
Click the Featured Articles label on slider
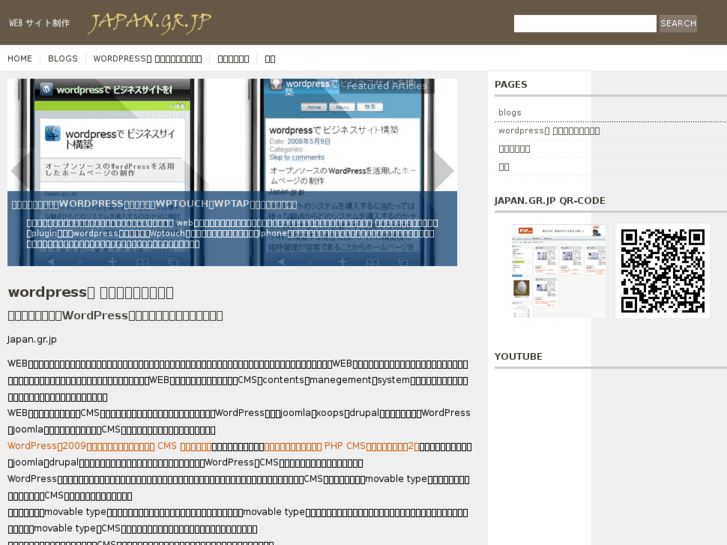pyautogui.click(x=386, y=86)
